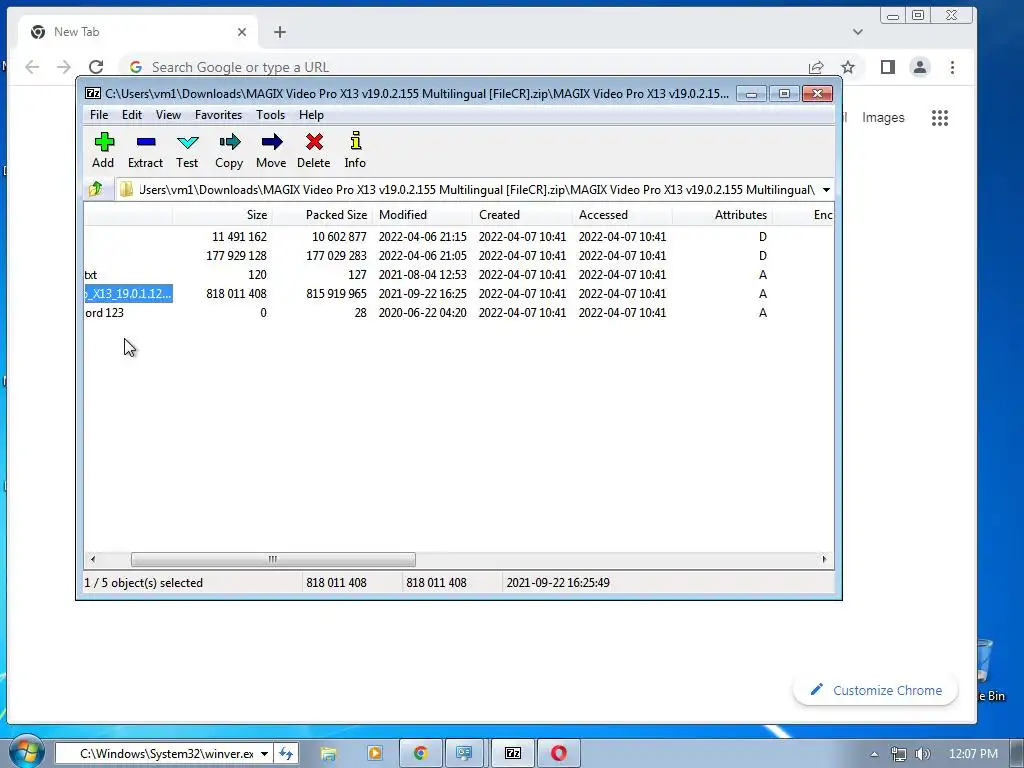Show hidden system tray icons

coord(874,754)
